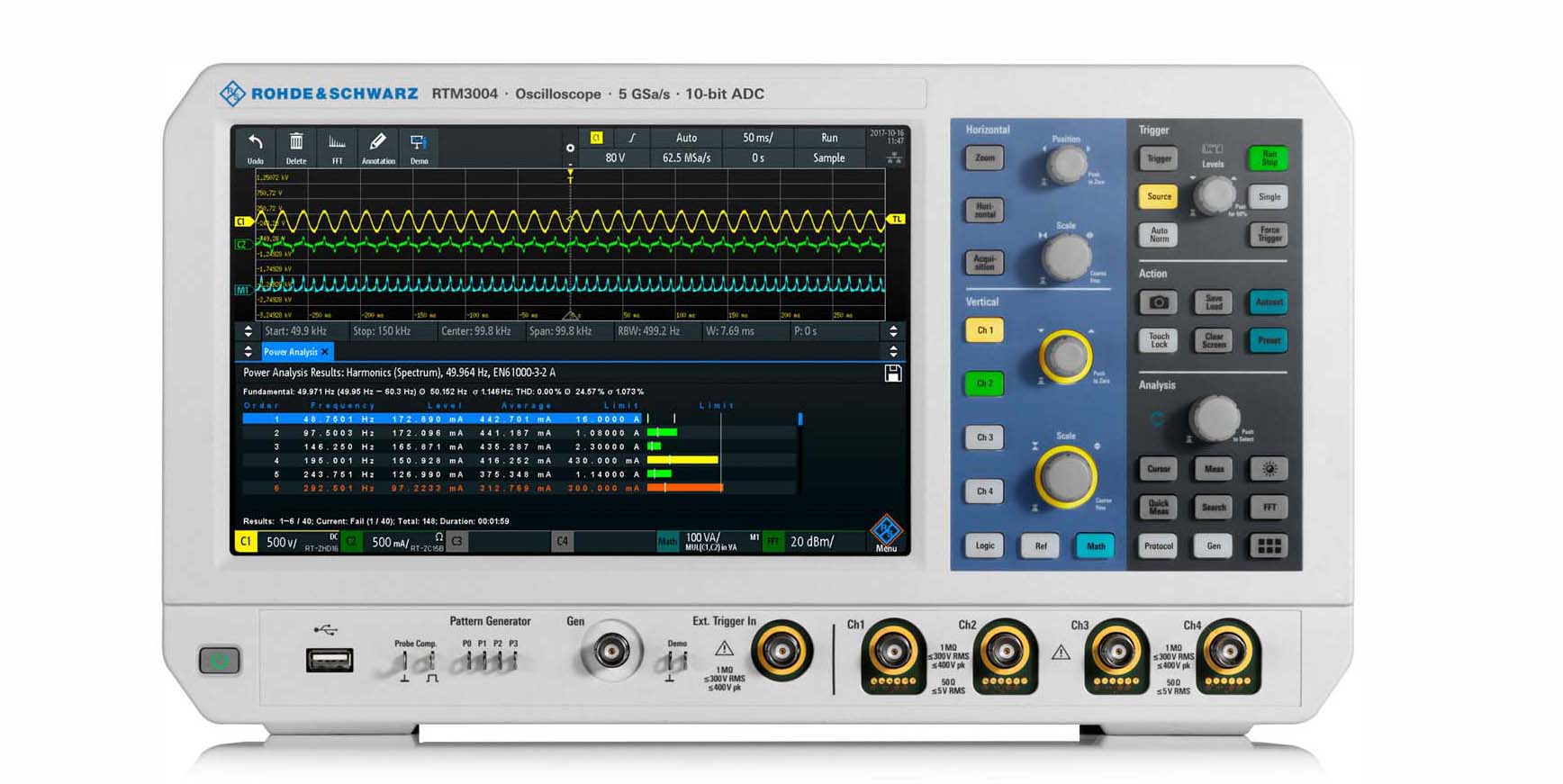Click the Quick Meas button
1563x784 pixels.
point(1158,507)
